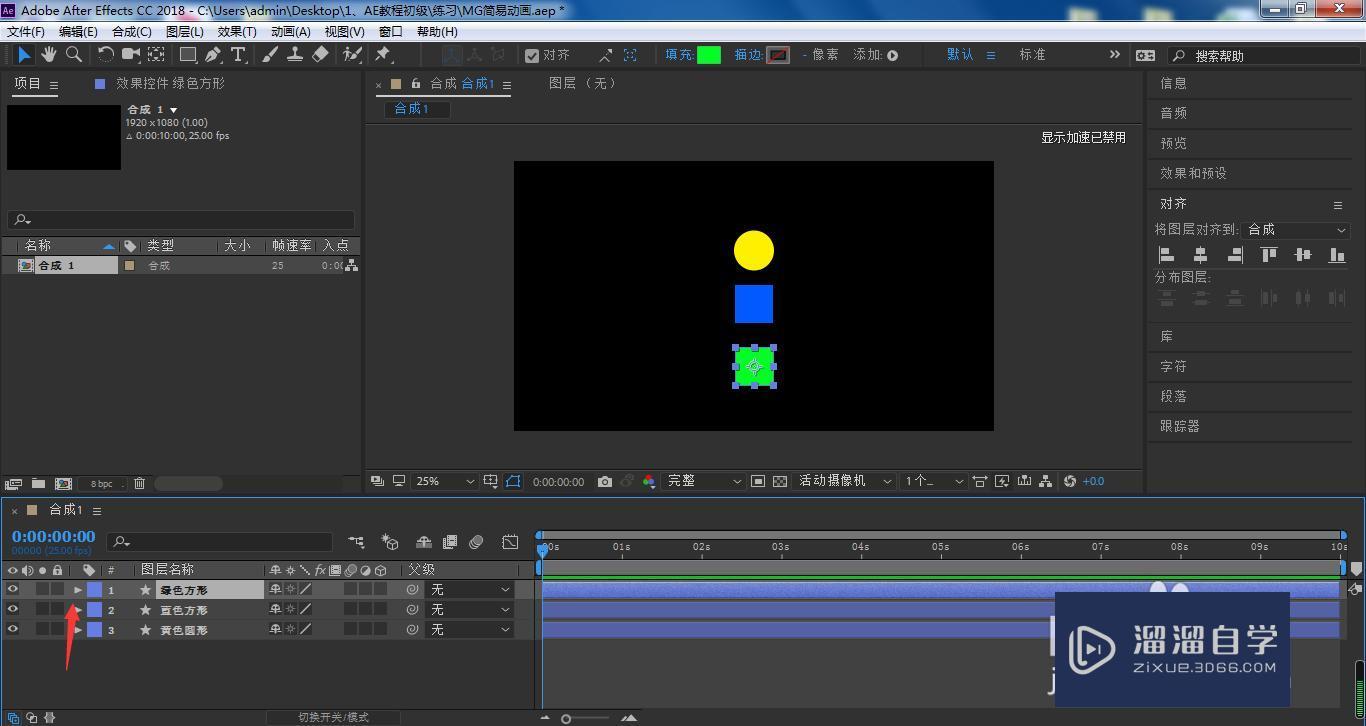Click the 切换开关/模式 button

tap(333, 717)
